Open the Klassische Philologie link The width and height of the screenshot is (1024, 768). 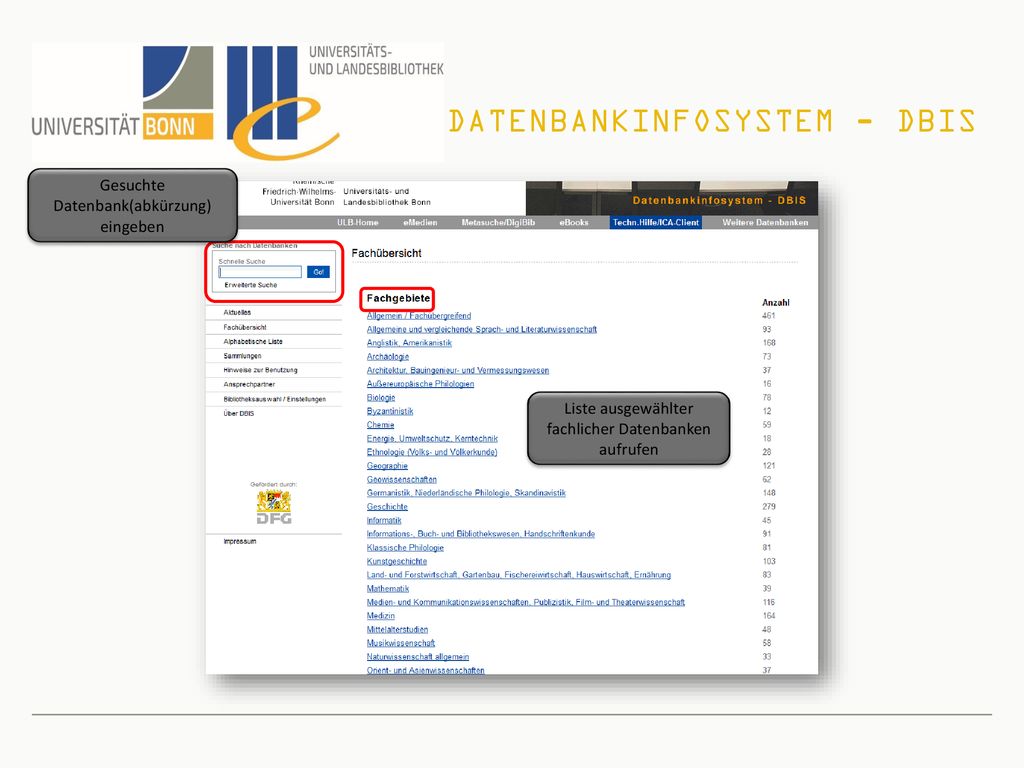click(x=405, y=548)
